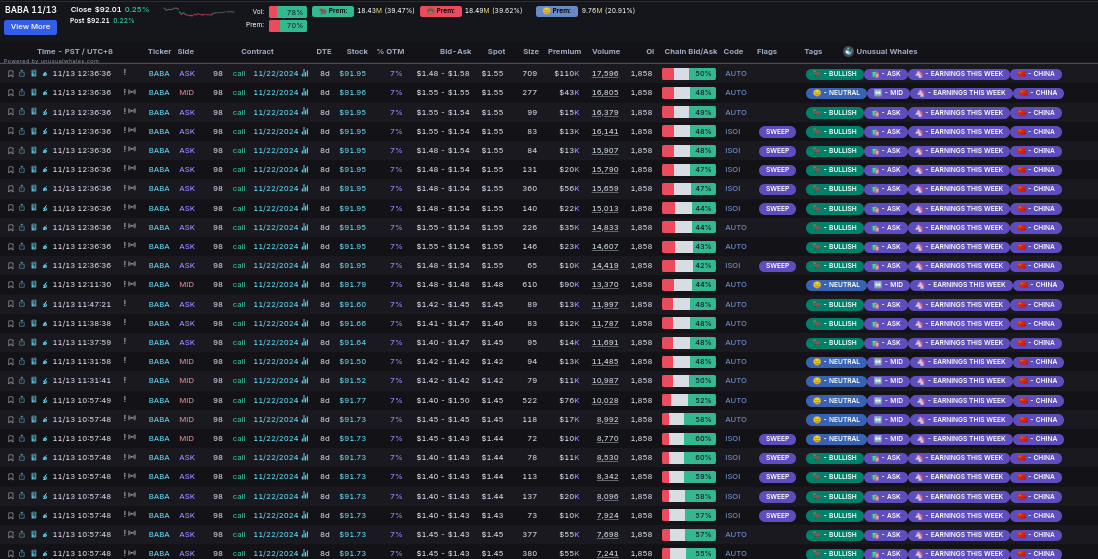Bookmark the trade with volume 16,805
The width and height of the screenshot is (1098, 559).
pyautogui.click(x=11, y=92)
